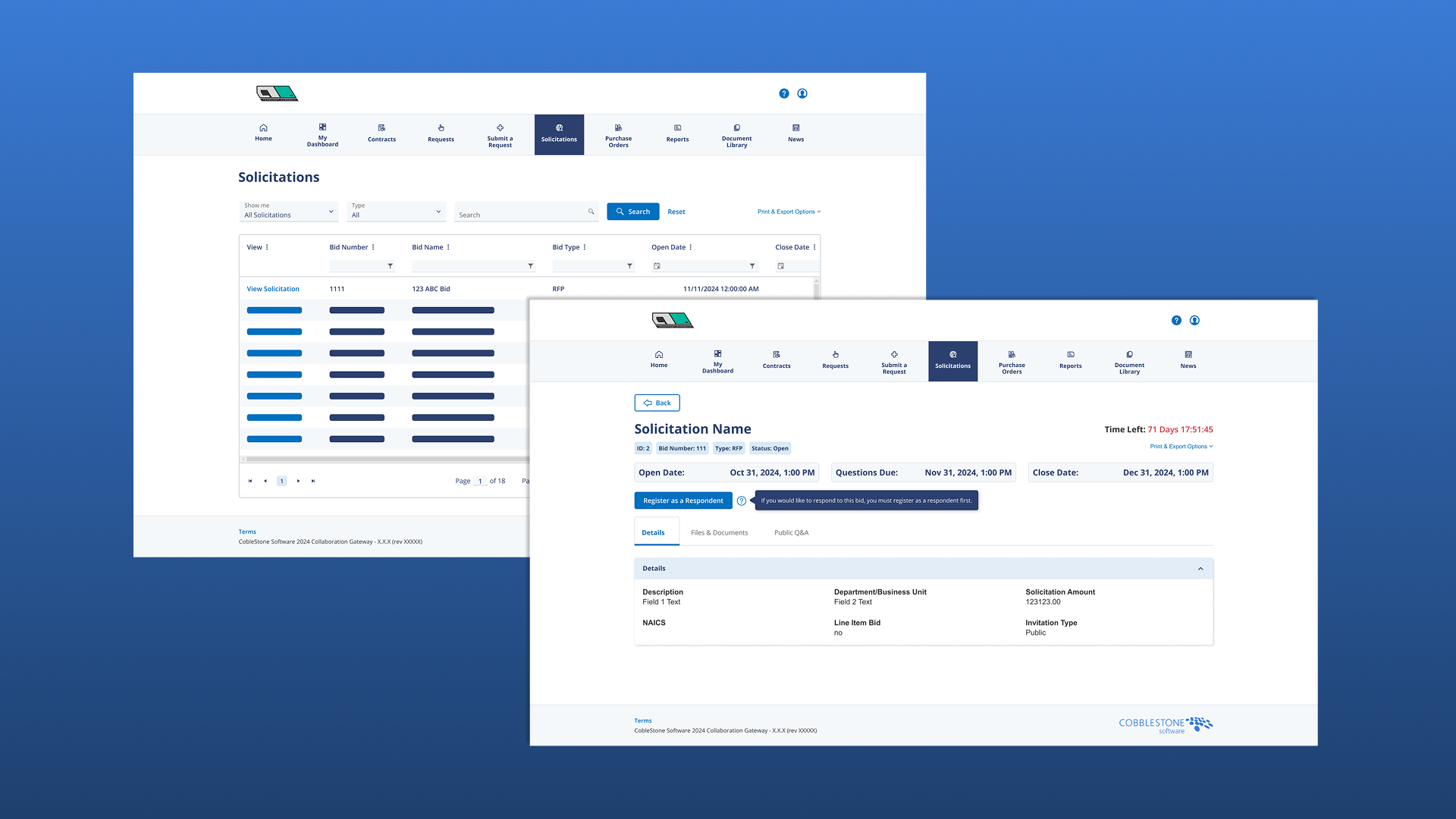Open Contracts in back window navigation

[x=381, y=133]
